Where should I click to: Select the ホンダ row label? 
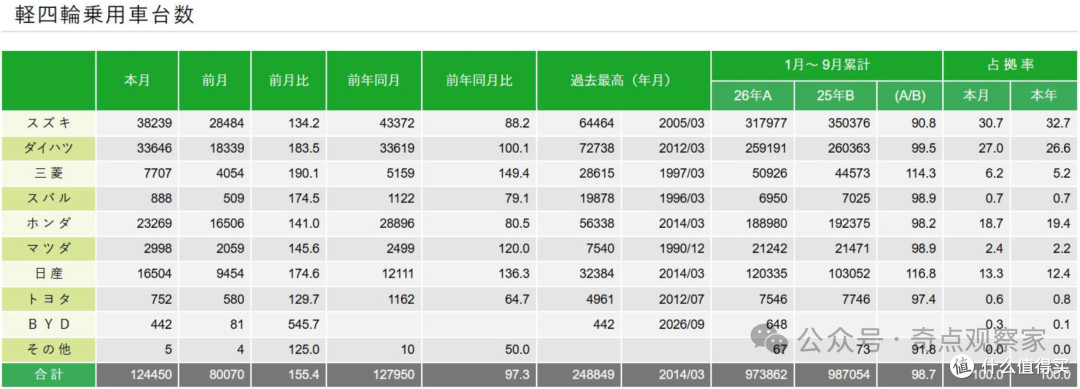[x=48, y=224]
